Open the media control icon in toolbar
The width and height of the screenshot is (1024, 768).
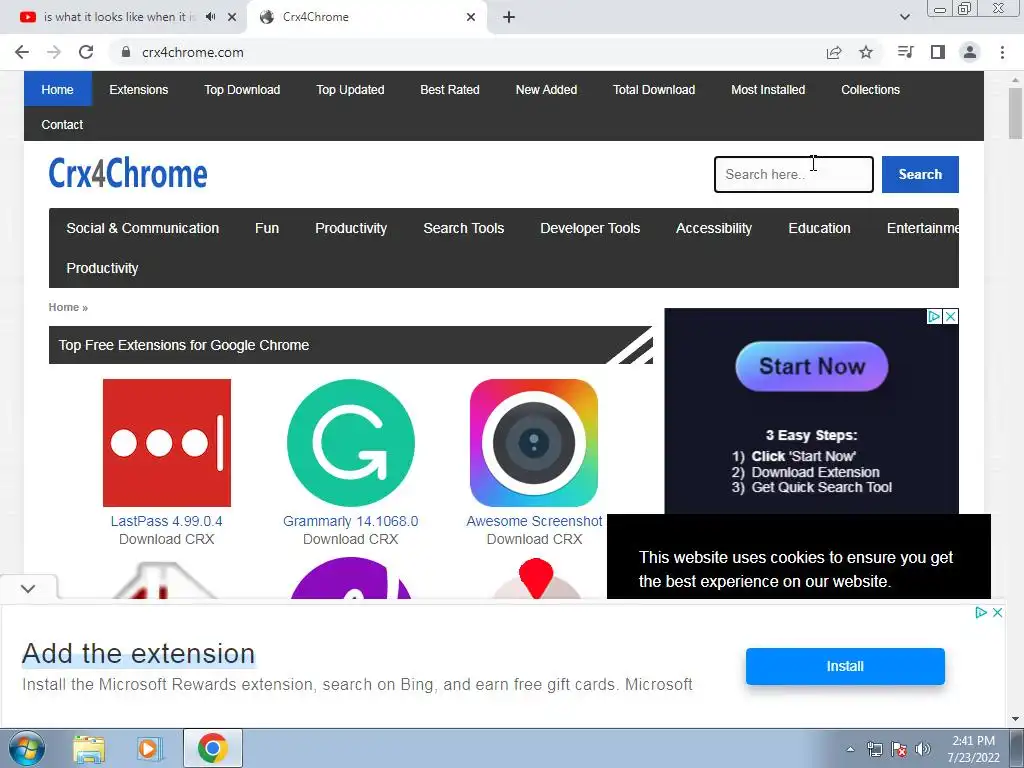[x=905, y=52]
